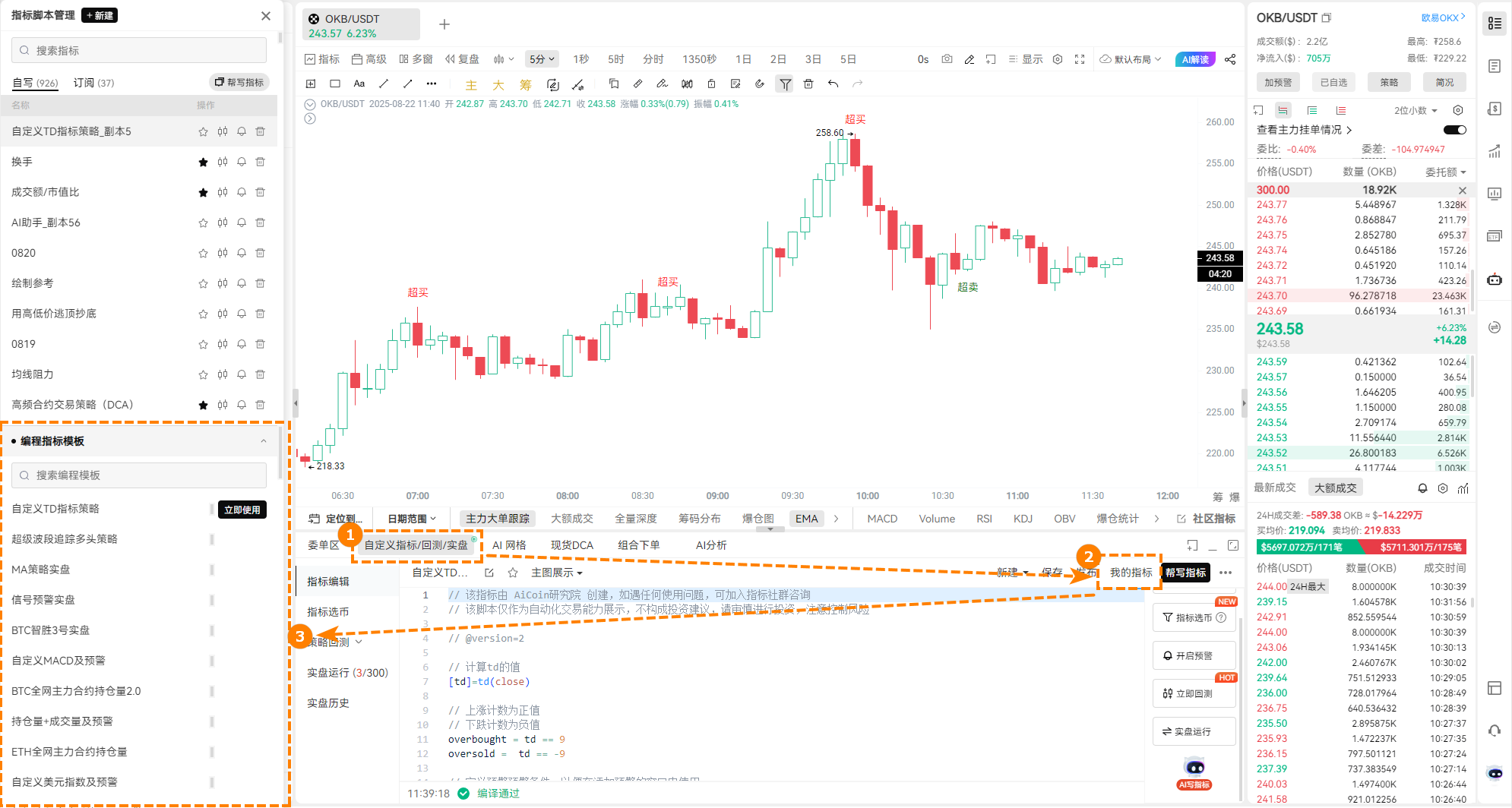Image resolution: width=1512 pixels, height=808 pixels.
Task: Click the screenshot camera icon in chart toolbar
Action: (x=947, y=59)
